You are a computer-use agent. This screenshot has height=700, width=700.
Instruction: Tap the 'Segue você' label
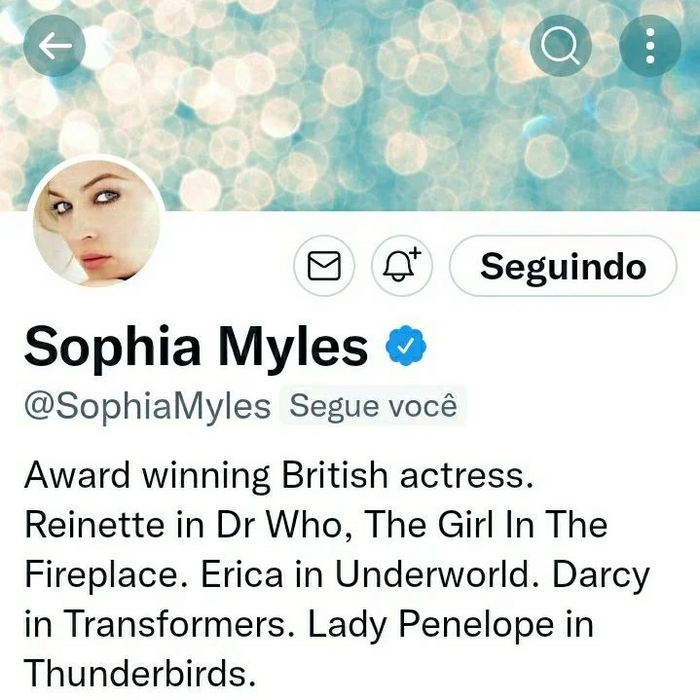tap(373, 406)
